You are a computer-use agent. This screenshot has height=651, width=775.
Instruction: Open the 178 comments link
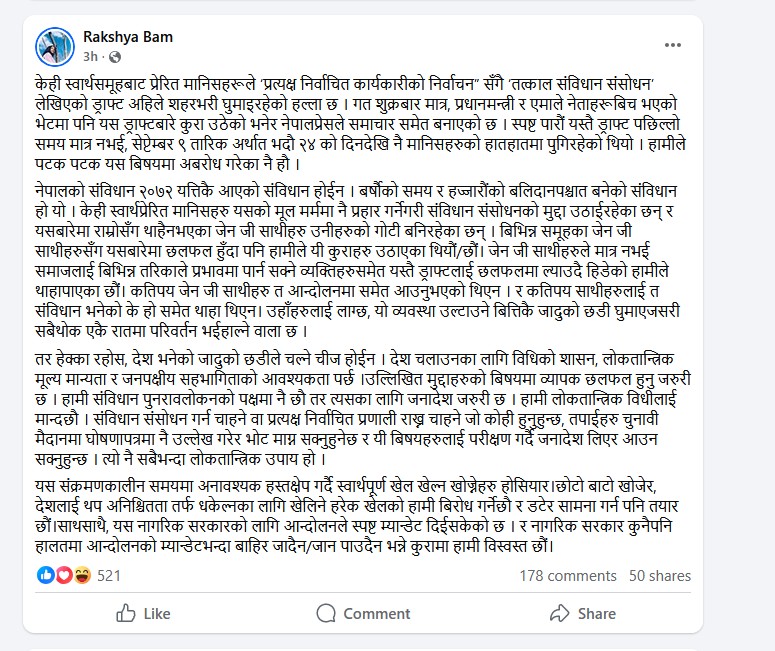[x=567, y=576]
